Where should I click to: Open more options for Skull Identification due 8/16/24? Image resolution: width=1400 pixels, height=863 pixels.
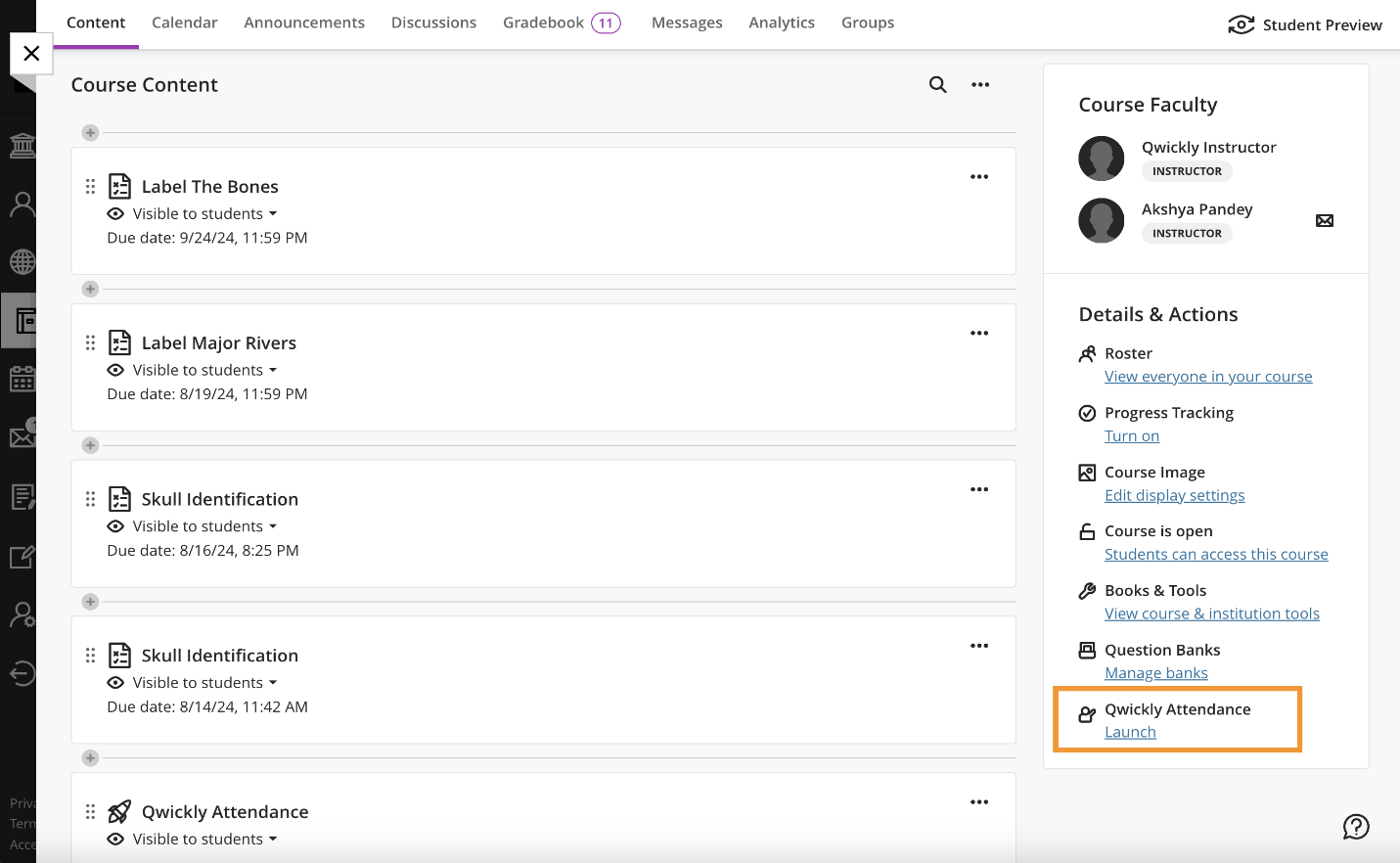click(x=979, y=489)
